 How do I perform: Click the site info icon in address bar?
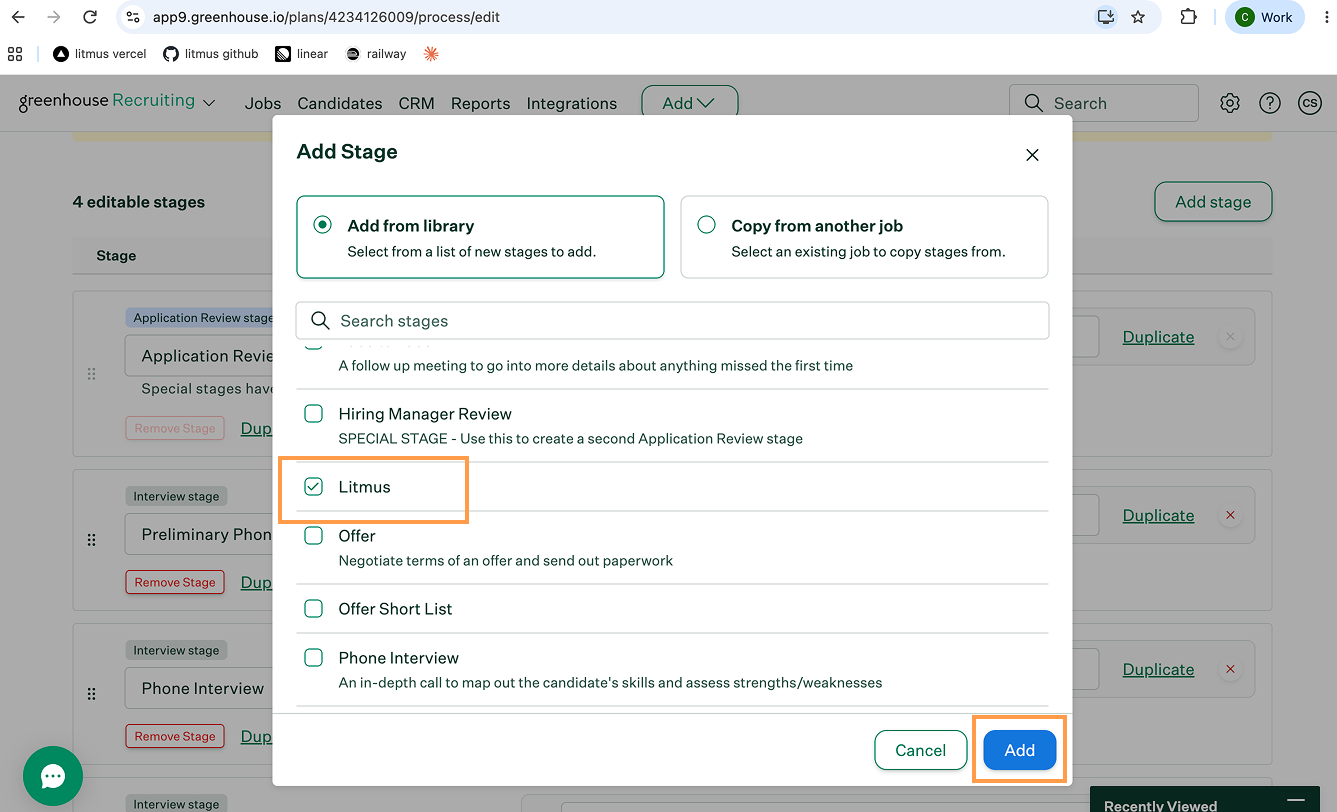coord(133,17)
